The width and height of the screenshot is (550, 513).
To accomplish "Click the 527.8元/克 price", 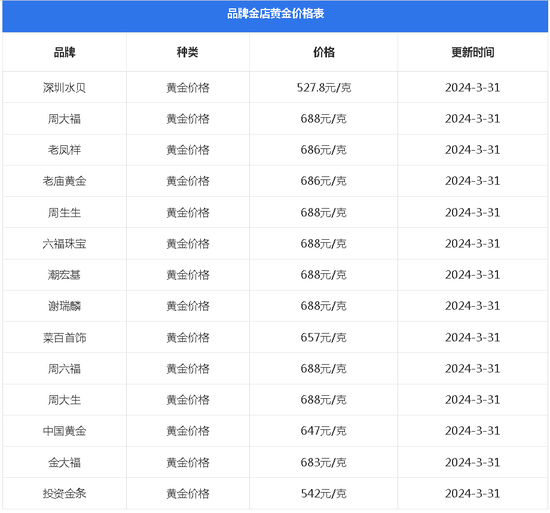I will point(324,88).
